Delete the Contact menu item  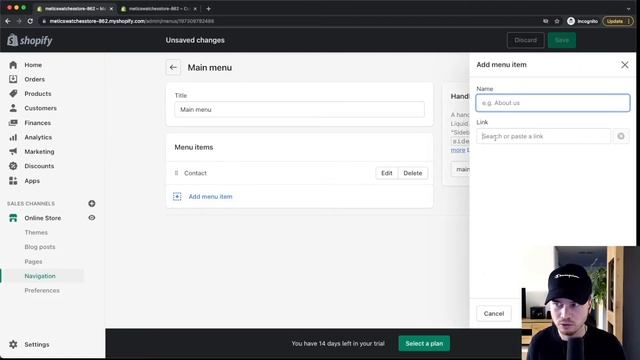413,173
